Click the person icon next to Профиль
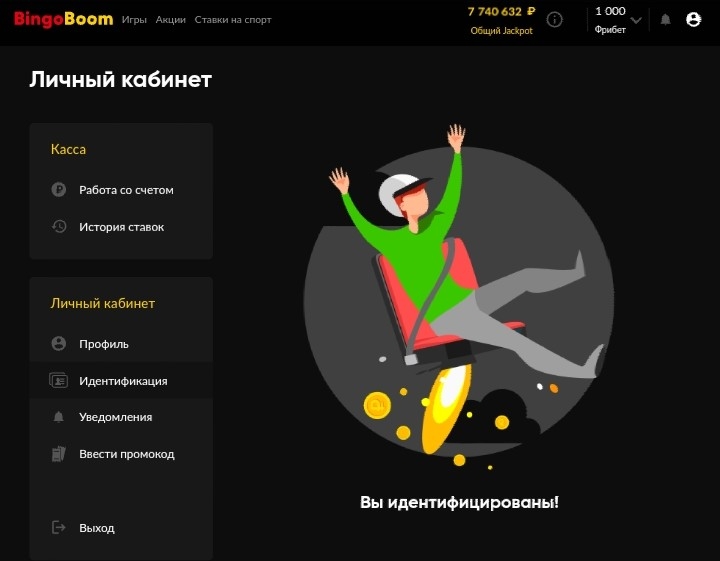This screenshot has width=720, height=561. pos(59,343)
